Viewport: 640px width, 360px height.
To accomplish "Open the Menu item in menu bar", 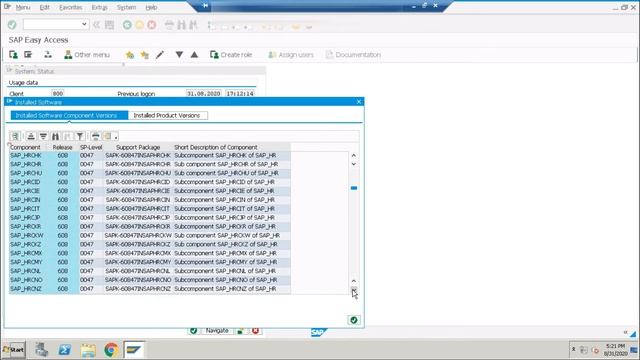I will 22,7.
